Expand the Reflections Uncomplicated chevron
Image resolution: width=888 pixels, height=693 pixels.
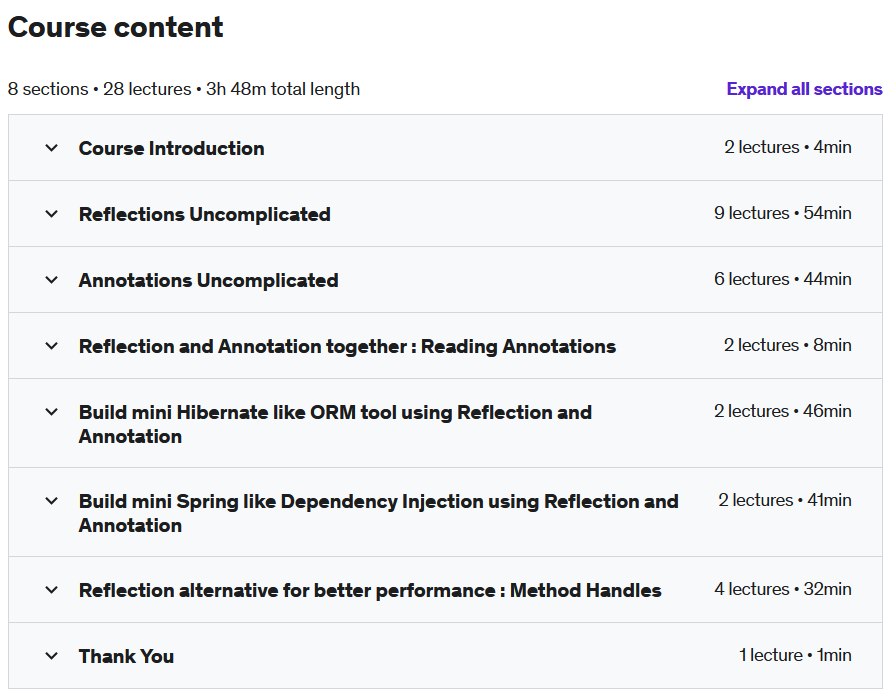pyautogui.click(x=52, y=214)
